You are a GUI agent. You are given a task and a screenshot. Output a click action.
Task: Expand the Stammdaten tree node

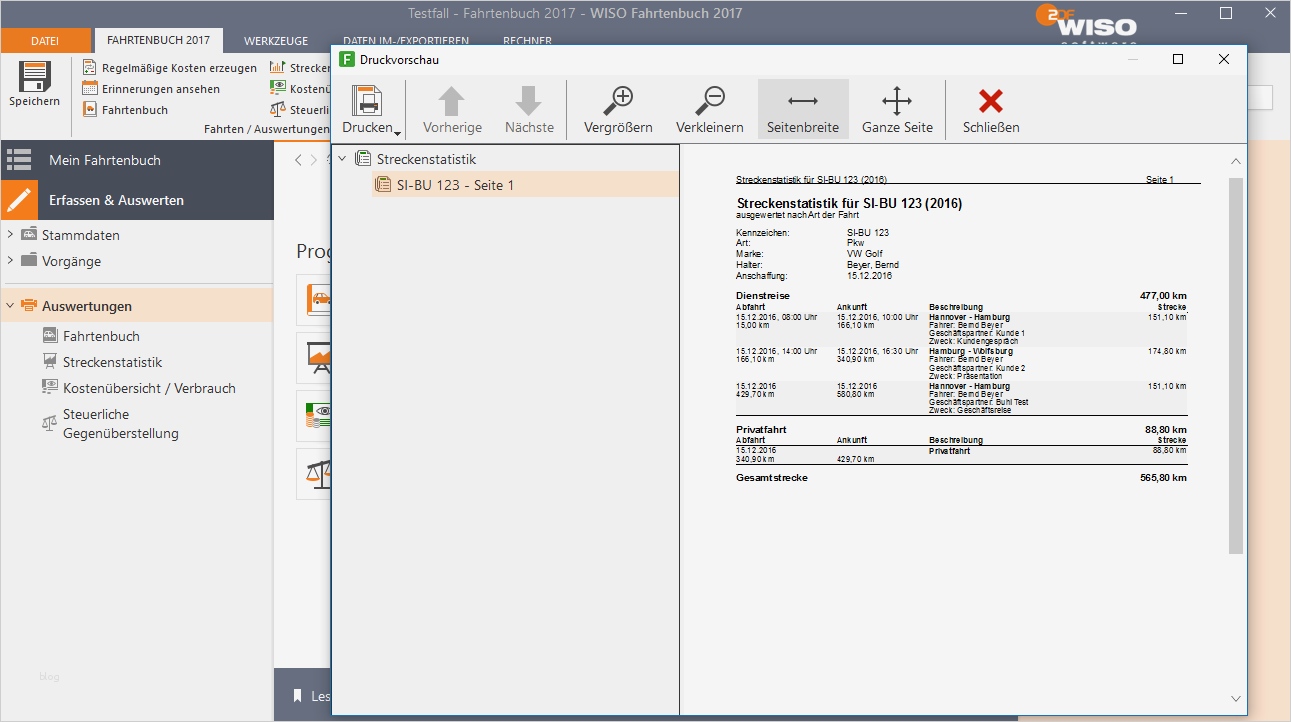tap(10, 235)
